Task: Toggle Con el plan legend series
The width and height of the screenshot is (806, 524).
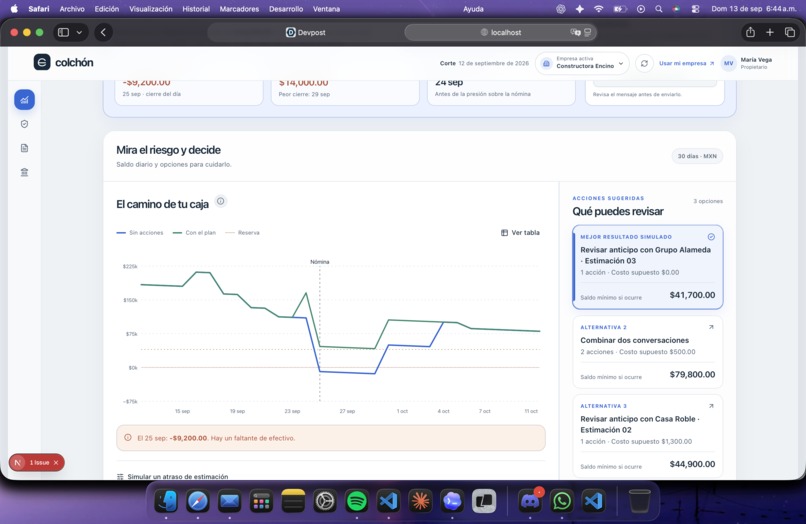Action: [194, 232]
